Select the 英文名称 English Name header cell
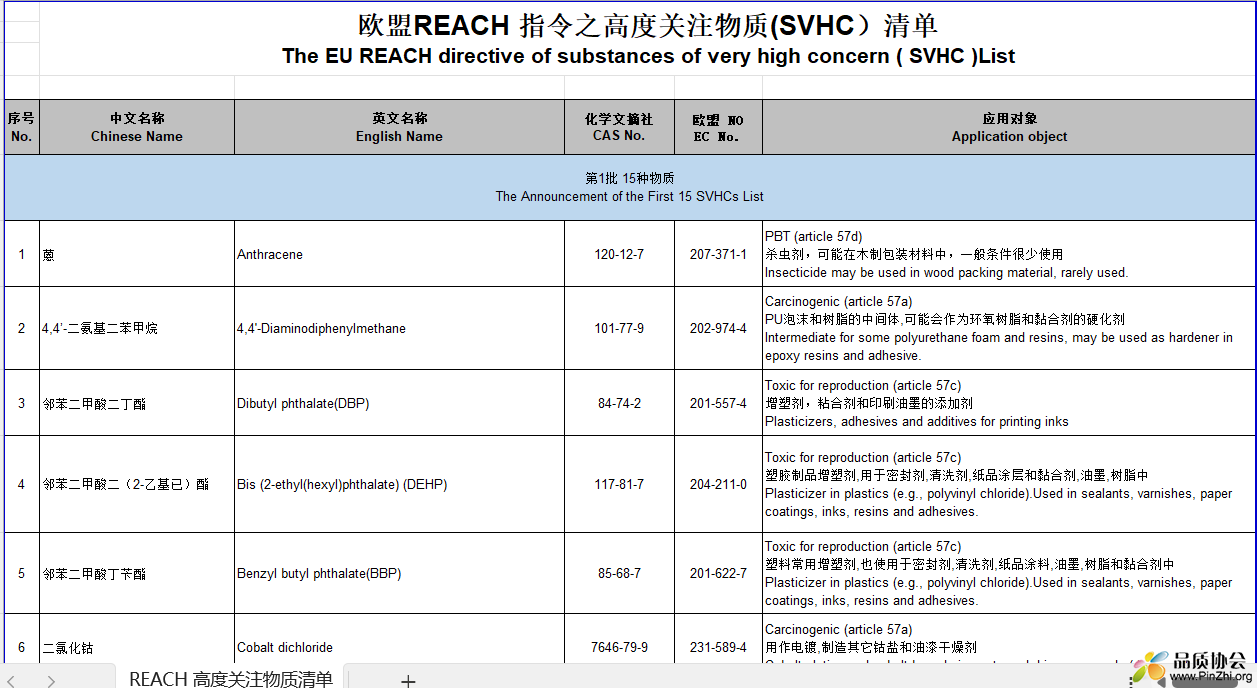Image resolution: width=1257 pixels, height=688 pixels. coord(399,127)
